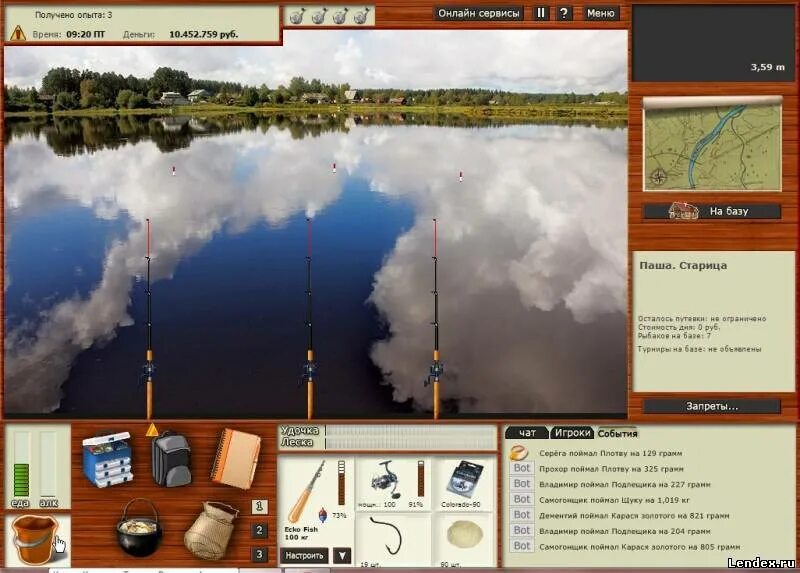Open the blue tackle box

click(x=108, y=459)
